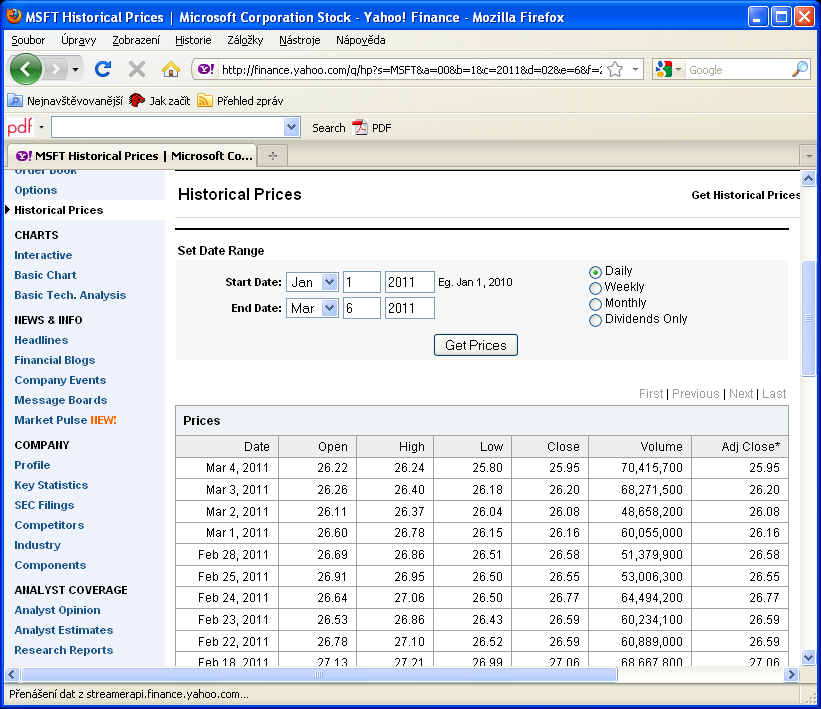Image resolution: width=821 pixels, height=709 pixels.
Task: Open the pdf toolbar logo dropdown arrow
Action: (x=41, y=127)
